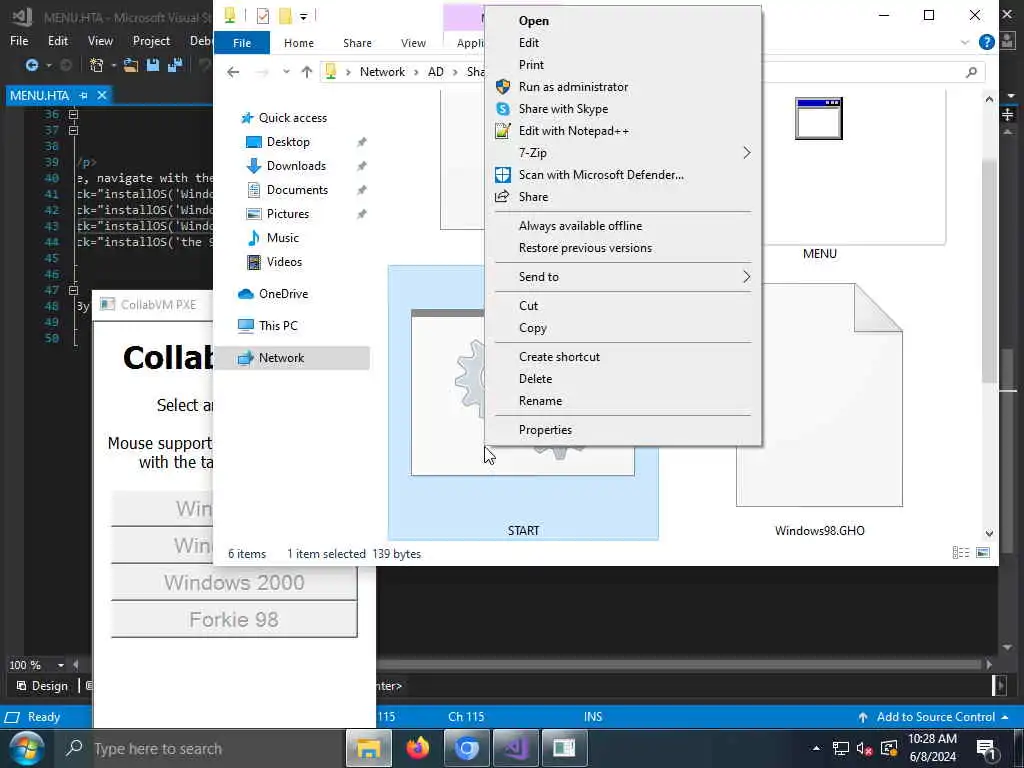Click Open File icon in Visual Studio toolbar

(x=131, y=65)
